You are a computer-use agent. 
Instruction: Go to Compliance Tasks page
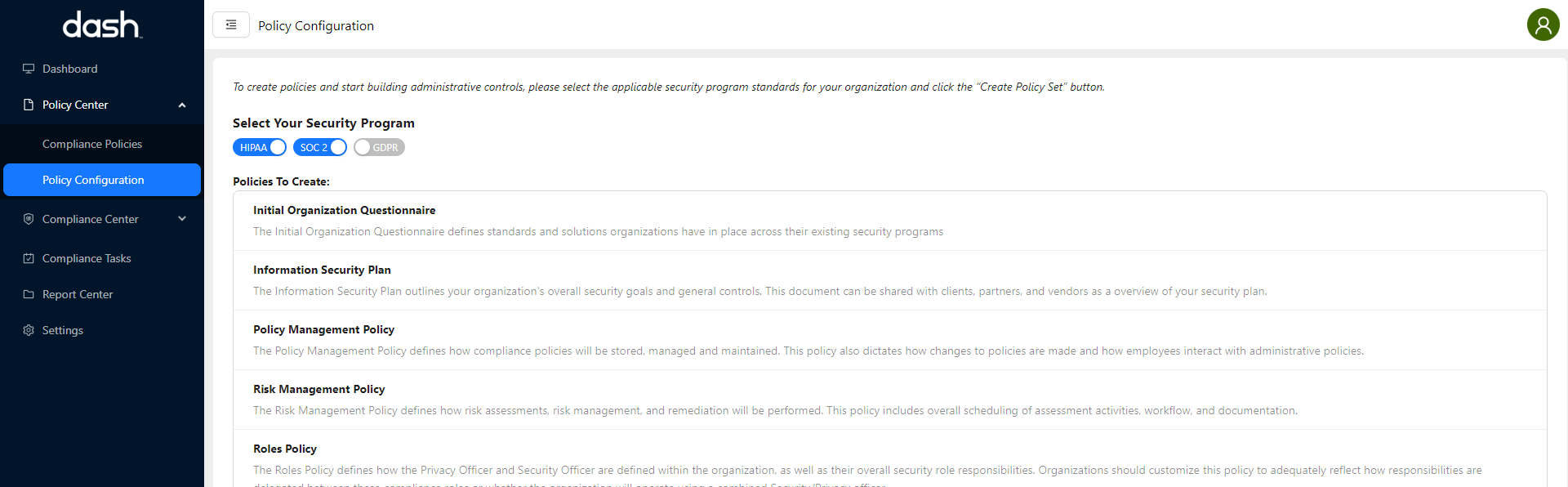(x=87, y=258)
